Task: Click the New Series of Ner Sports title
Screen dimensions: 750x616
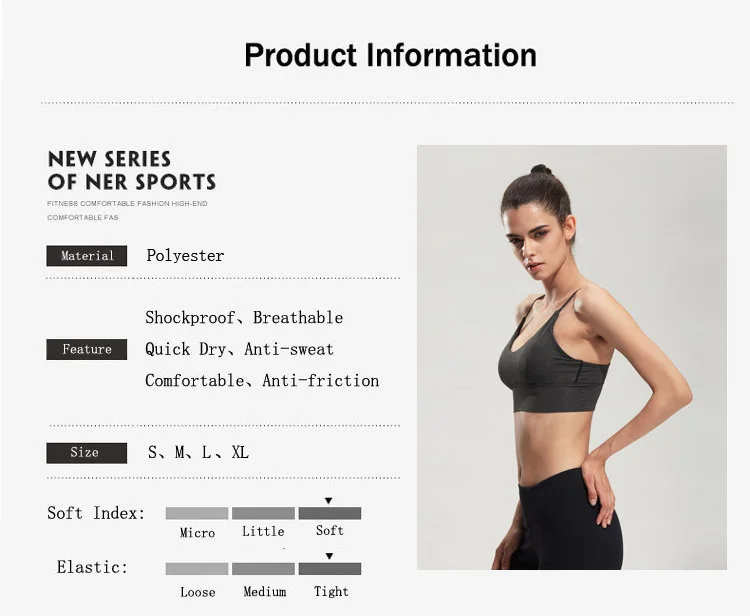Action: pyautogui.click(x=132, y=171)
